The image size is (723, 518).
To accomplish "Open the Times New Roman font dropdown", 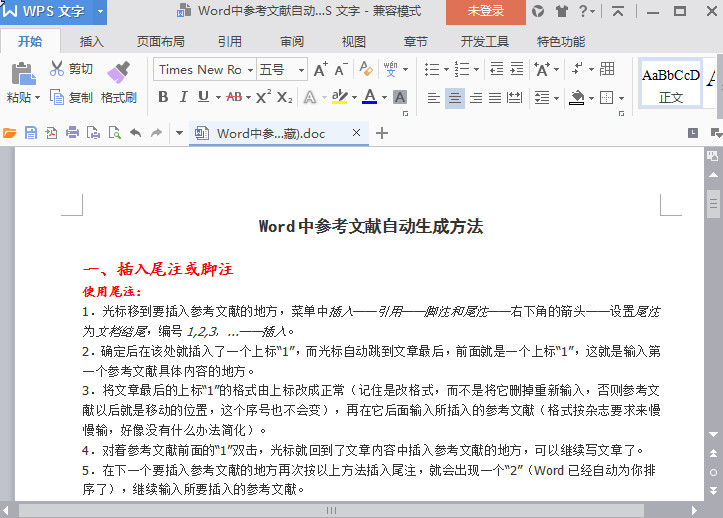I will click(x=250, y=70).
